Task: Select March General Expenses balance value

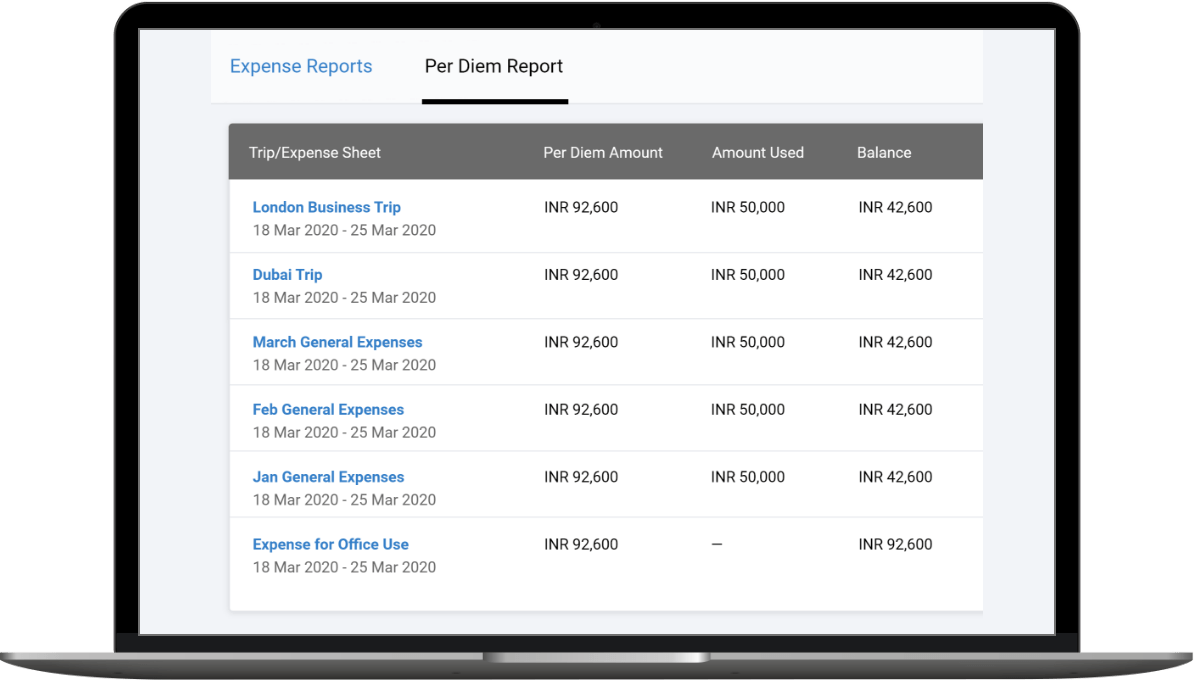Action: click(x=896, y=342)
